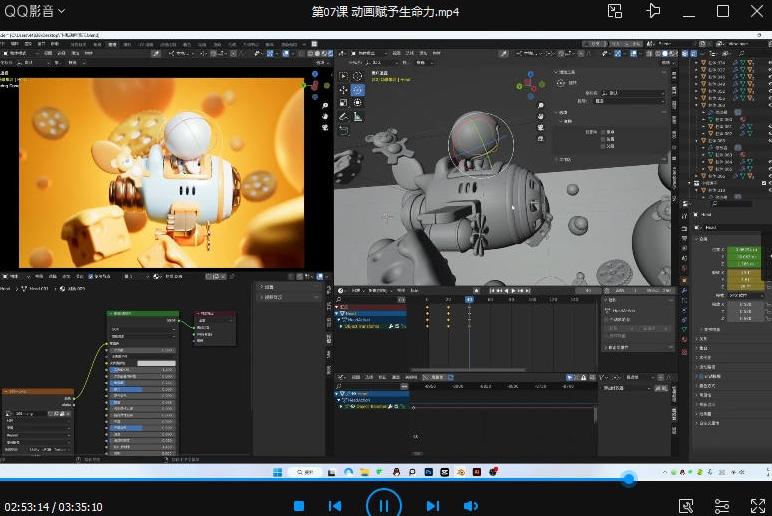
Task: Skip to the previous video
Action: [336, 506]
